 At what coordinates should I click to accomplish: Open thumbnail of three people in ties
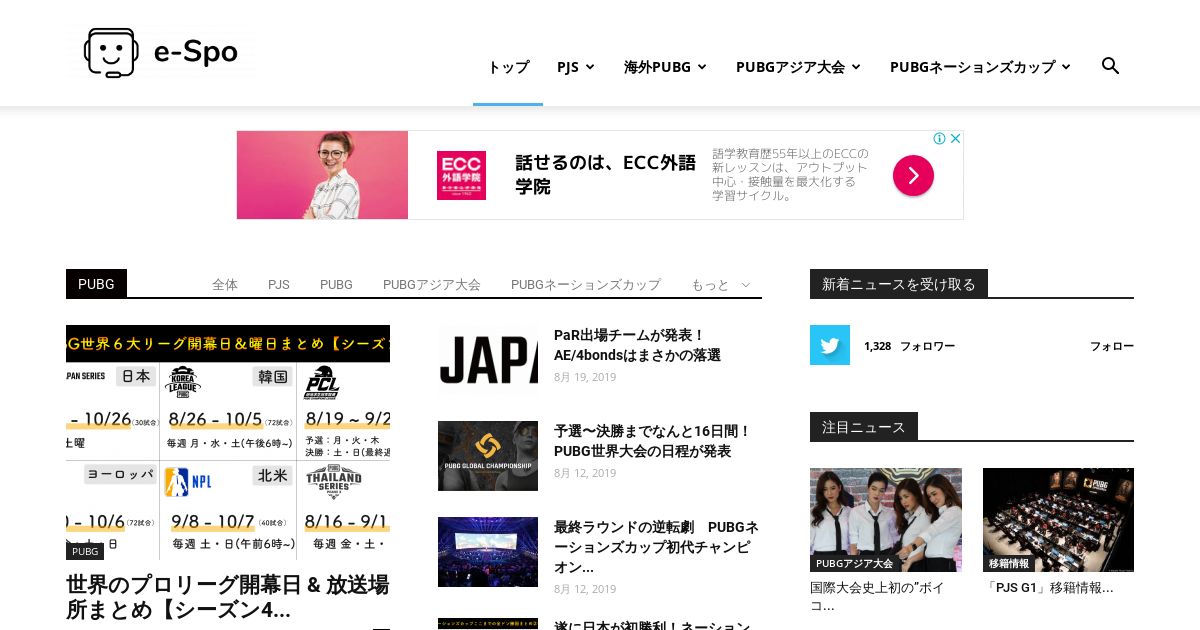click(886, 520)
